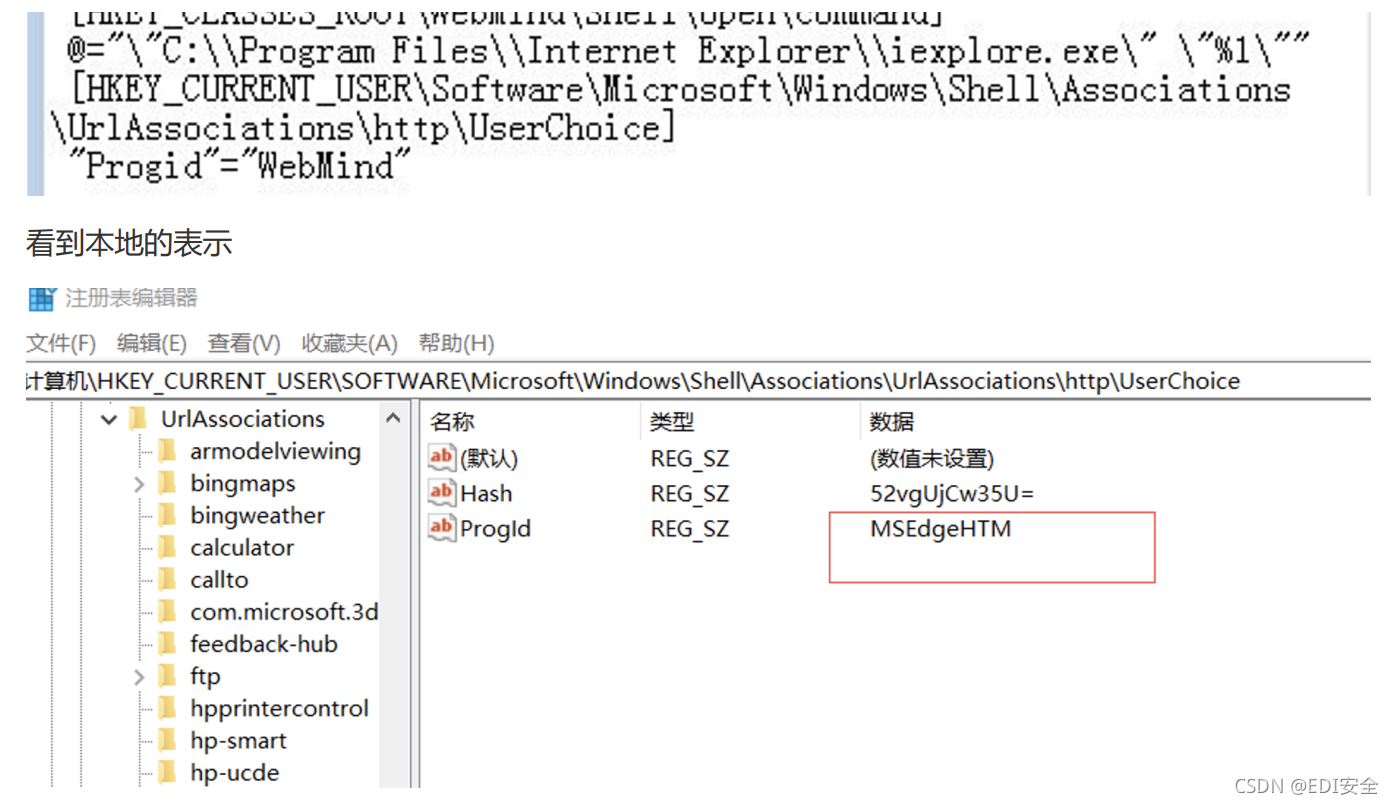Select the UrlAssociations folder
Screen dimensions: 1394x804
243,419
